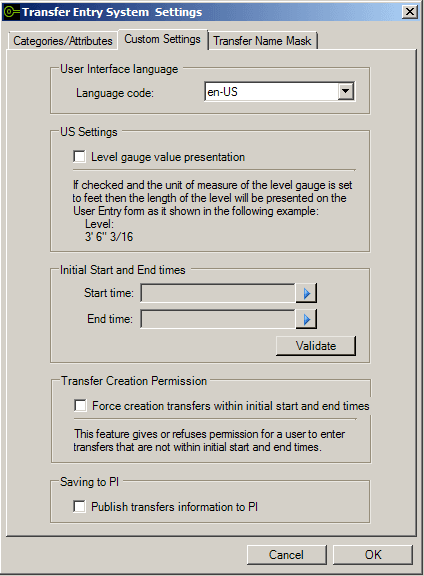This screenshot has height=576, width=424.
Task: Click 'User Interface language' group title
Action: click(119, 69)
